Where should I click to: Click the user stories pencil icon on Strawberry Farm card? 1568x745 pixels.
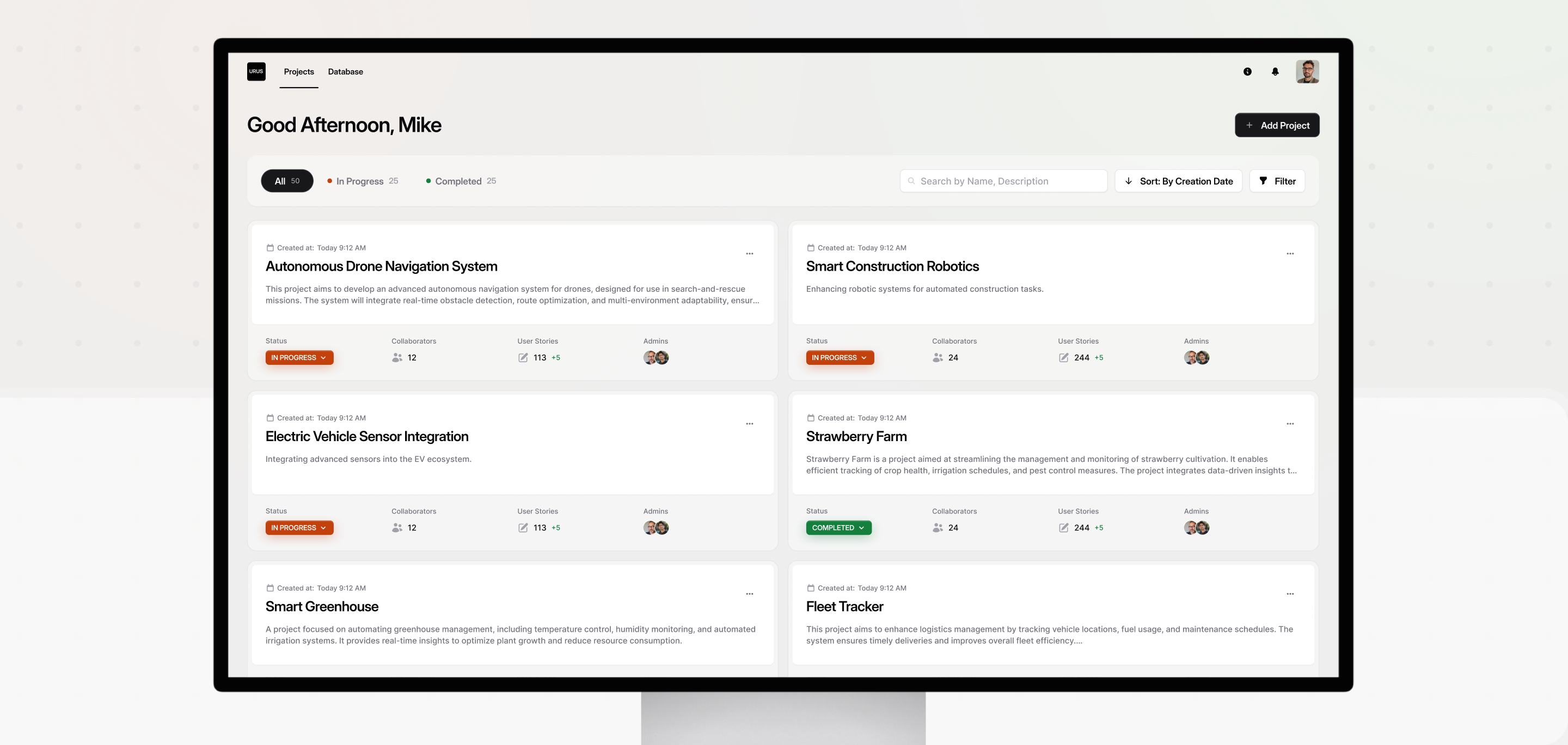pos(1063,528)
